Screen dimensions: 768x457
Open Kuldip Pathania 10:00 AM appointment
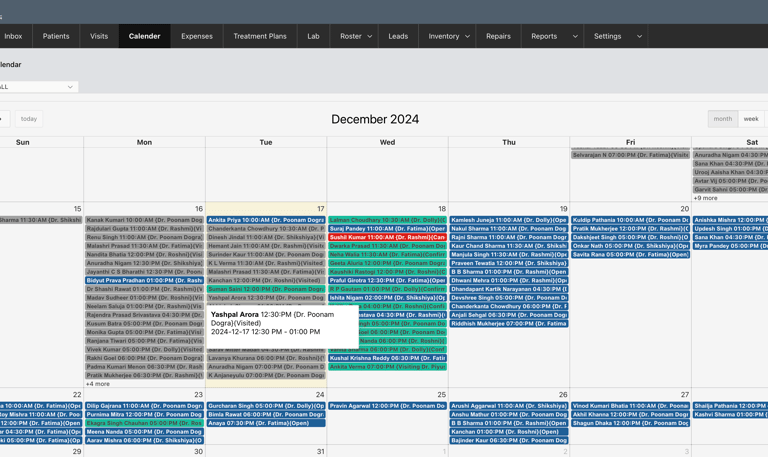pyautogui.click(x=630, y=220)
